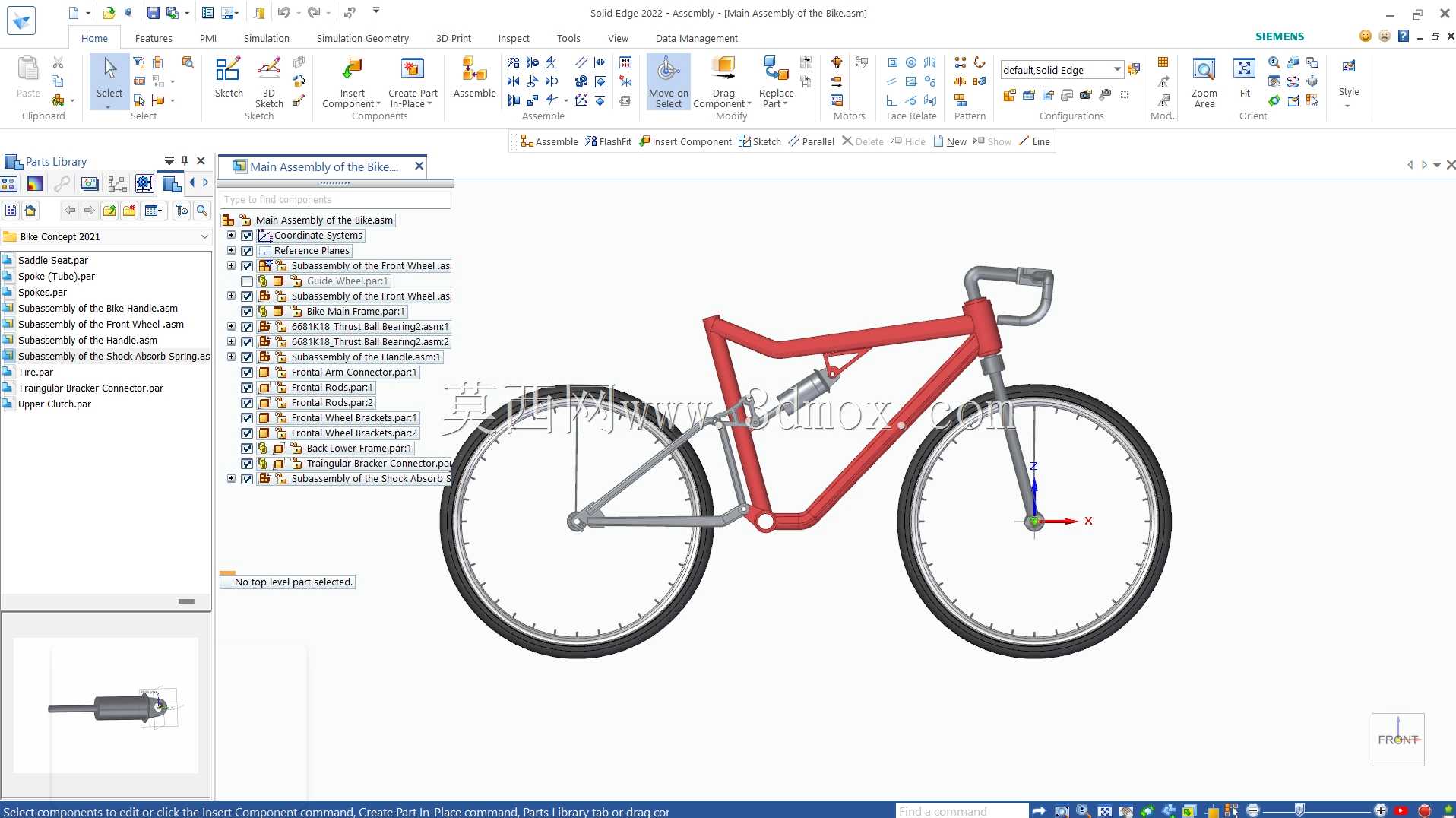The width and height of the screenshot is (1456, 818).
Task: Select the Select tool in ribbon
Action: pyautogui.click(x=109, y=81)
